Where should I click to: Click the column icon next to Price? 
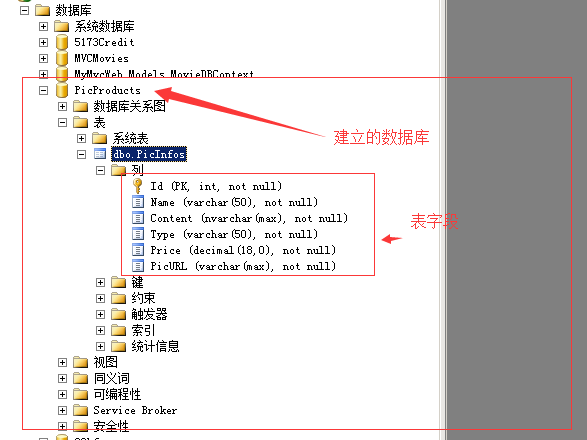(x=138, y=250)
